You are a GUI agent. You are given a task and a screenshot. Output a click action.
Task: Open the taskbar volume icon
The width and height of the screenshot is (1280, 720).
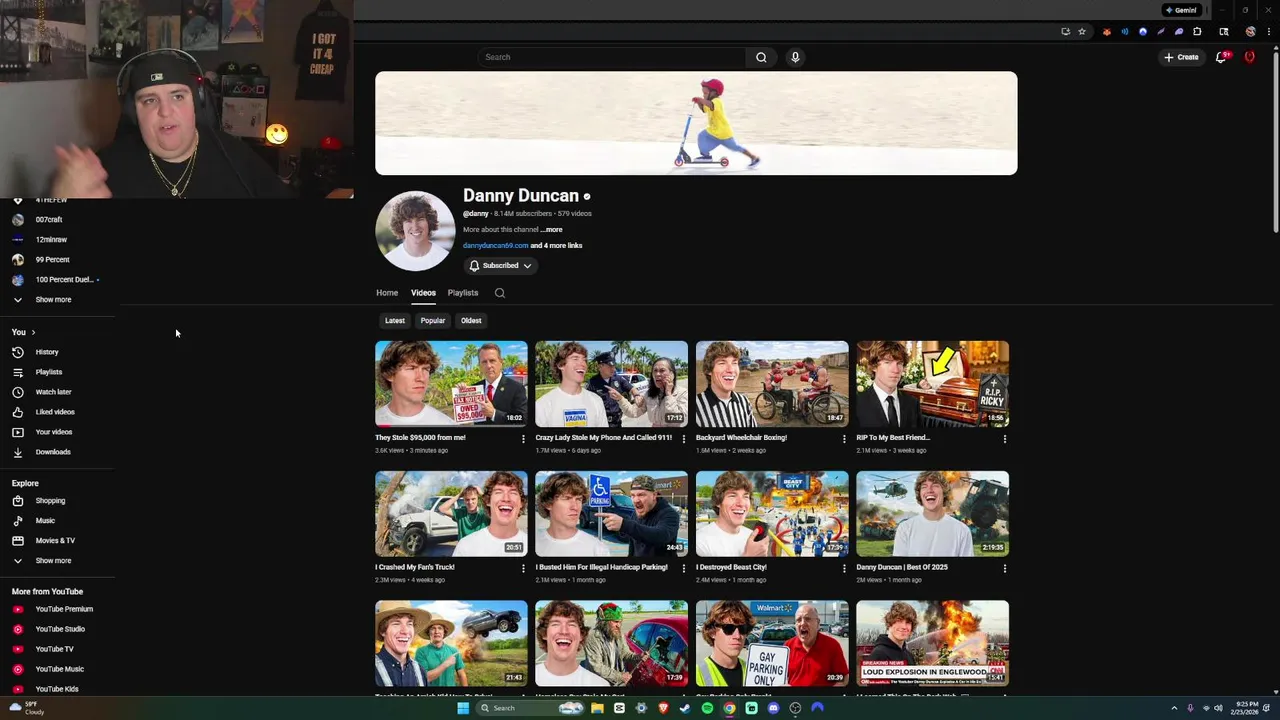pos(1217,708)
